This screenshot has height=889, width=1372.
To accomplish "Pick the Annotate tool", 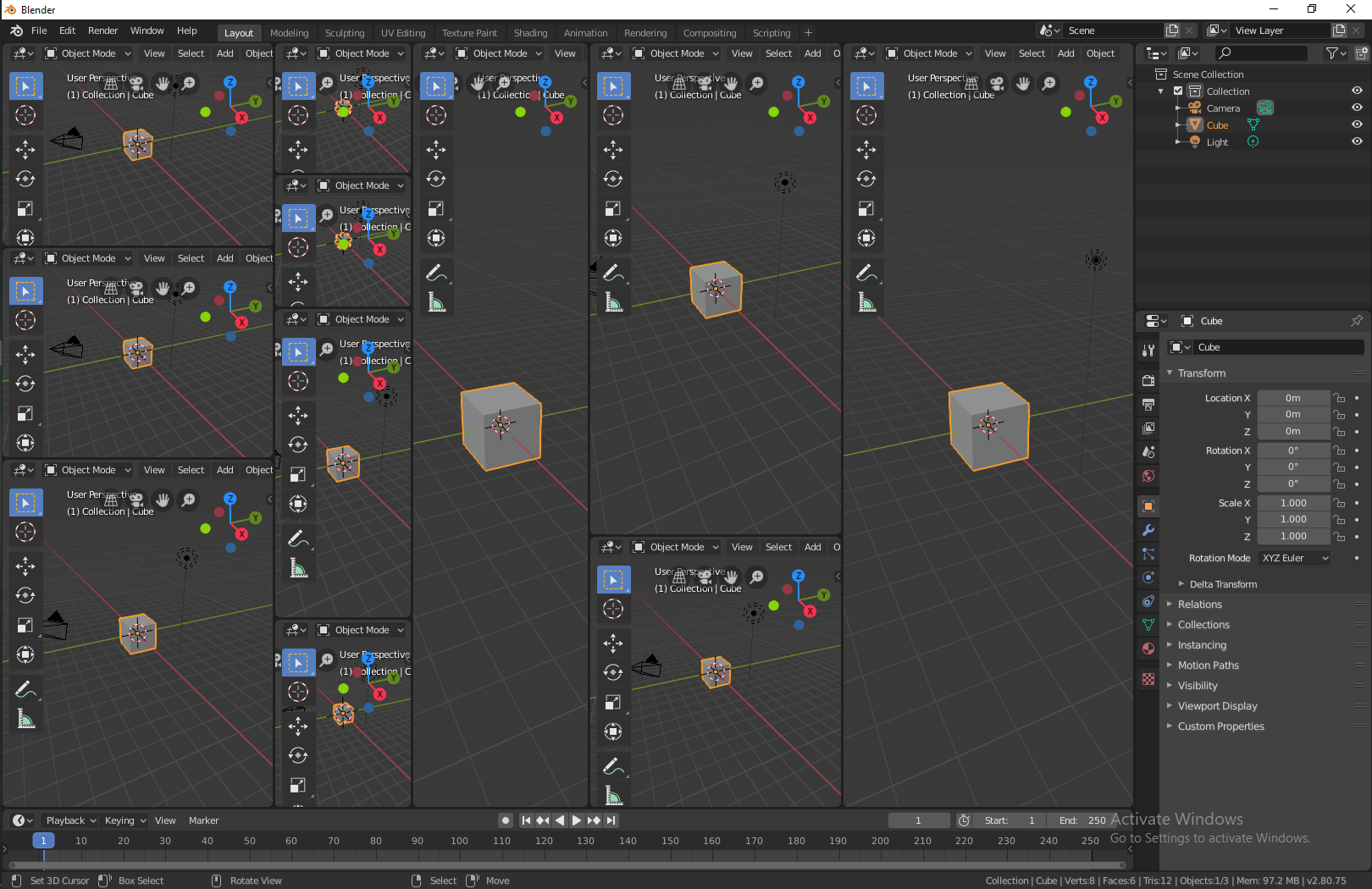I will click(x=25, y=688).
